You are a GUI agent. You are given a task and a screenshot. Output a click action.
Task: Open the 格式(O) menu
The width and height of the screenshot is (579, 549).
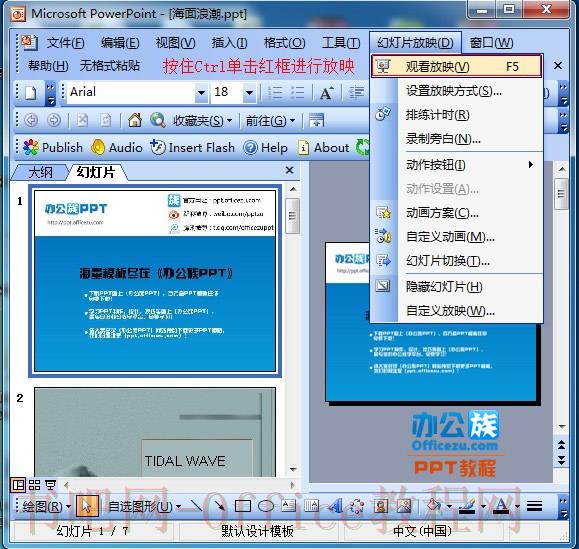tap(284, 43)
